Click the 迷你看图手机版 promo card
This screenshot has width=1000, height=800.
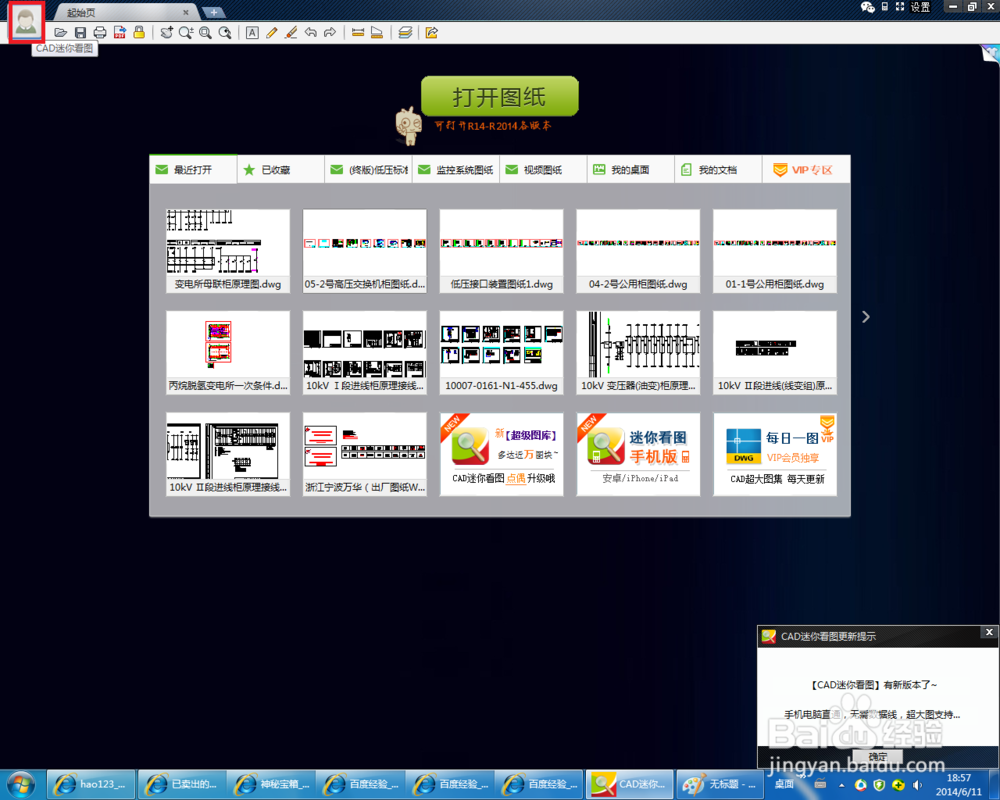[638, 454]
